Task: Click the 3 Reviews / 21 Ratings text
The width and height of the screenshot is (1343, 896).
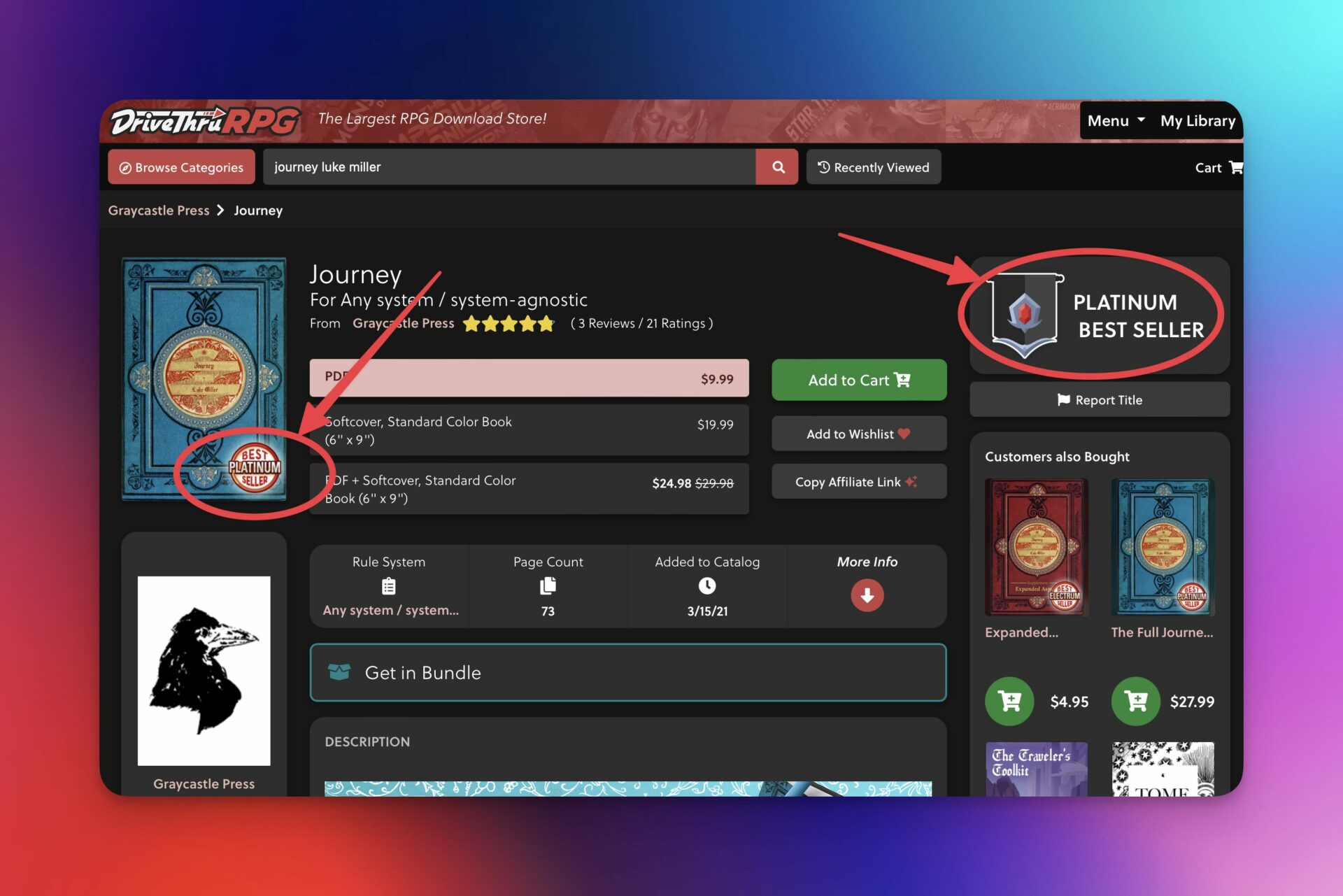Action: tap(641, 323)
